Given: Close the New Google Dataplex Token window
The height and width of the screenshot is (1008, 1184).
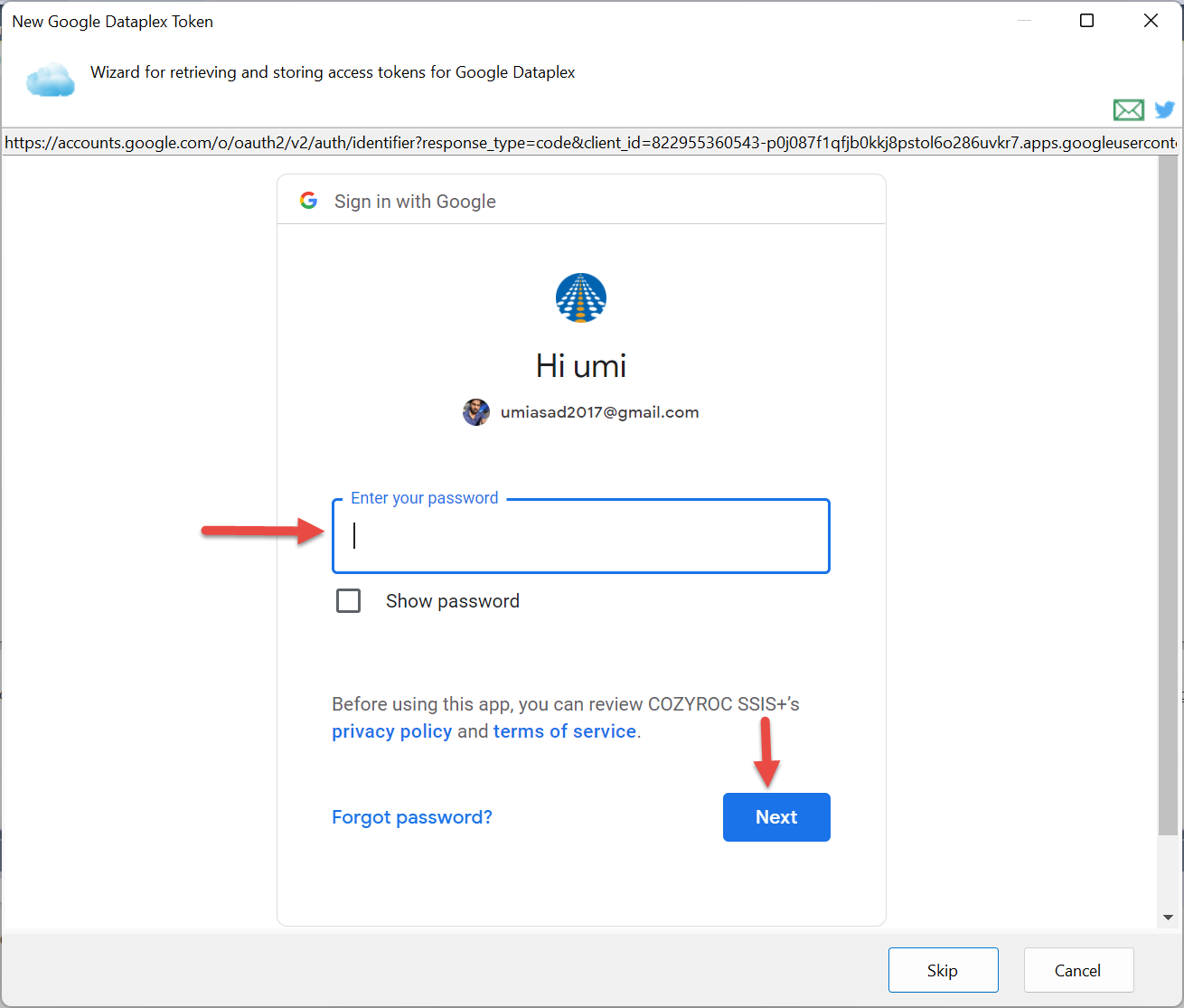Looking at the screenshot, I should (1151, 21).
